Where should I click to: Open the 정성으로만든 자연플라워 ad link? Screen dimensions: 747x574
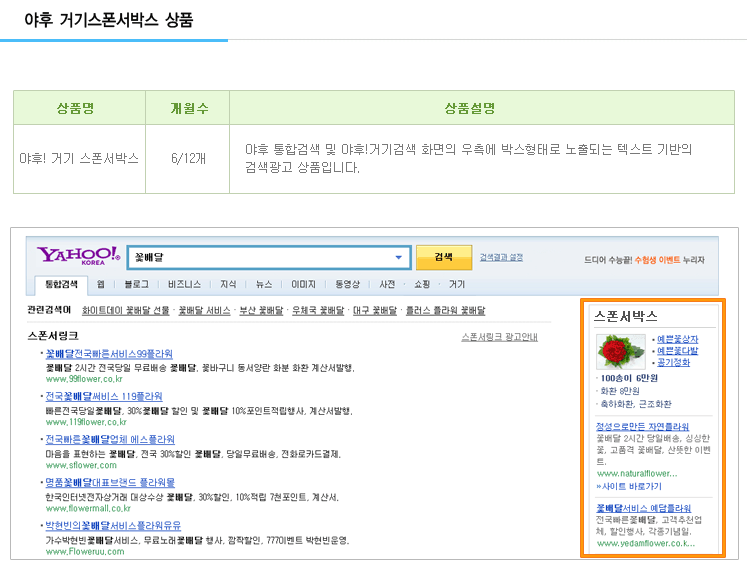(x=642, y=426)
